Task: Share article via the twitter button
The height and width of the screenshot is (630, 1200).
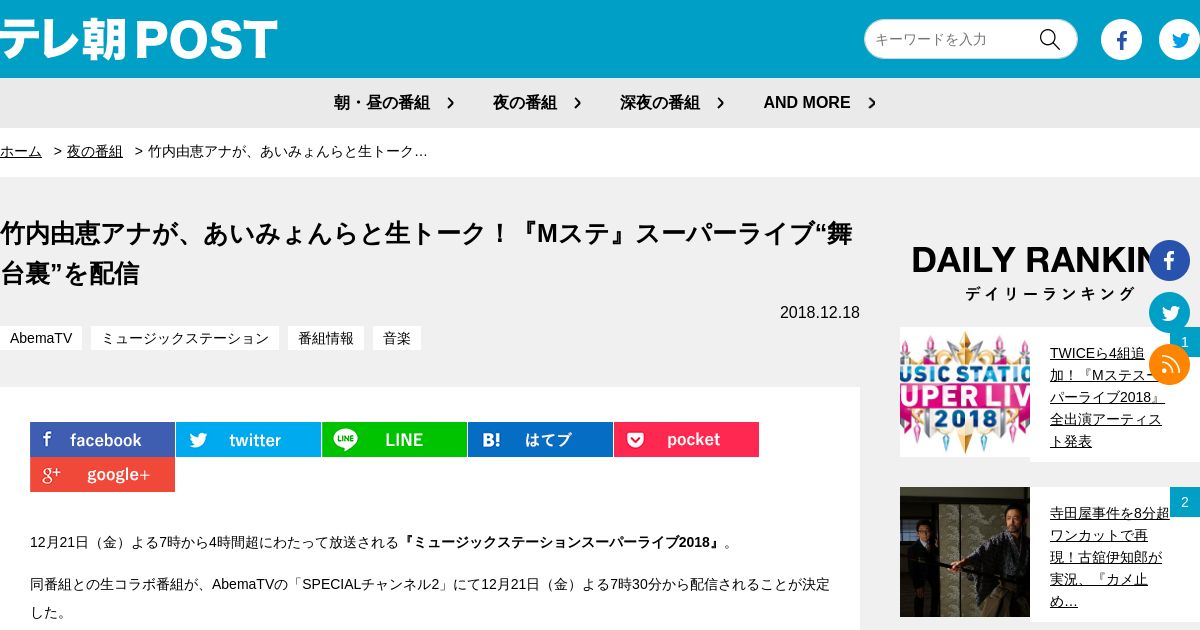Action: pos(248,440)
